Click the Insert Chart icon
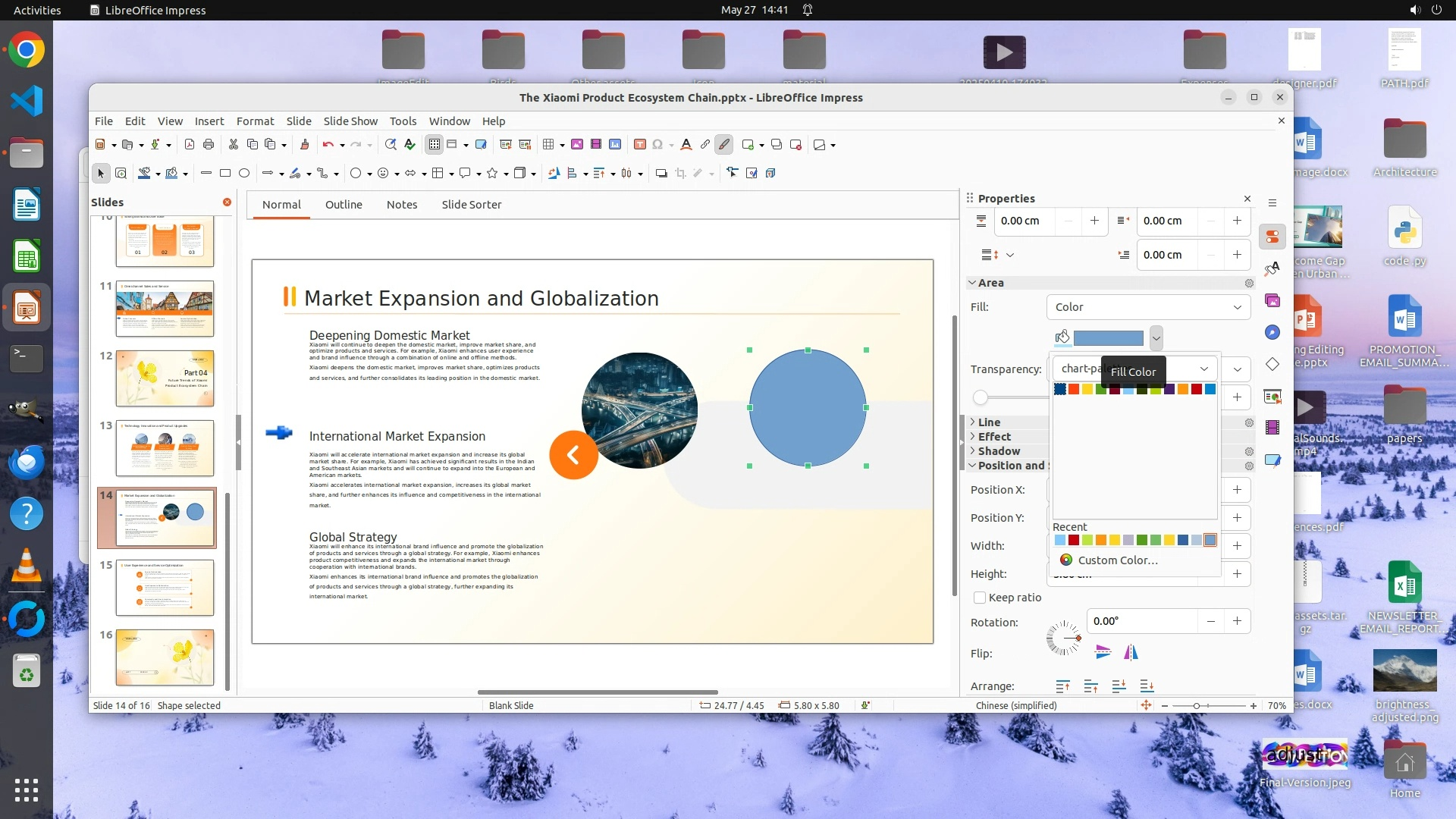This screenshot has width=1456, height=819. click(615, 145)
